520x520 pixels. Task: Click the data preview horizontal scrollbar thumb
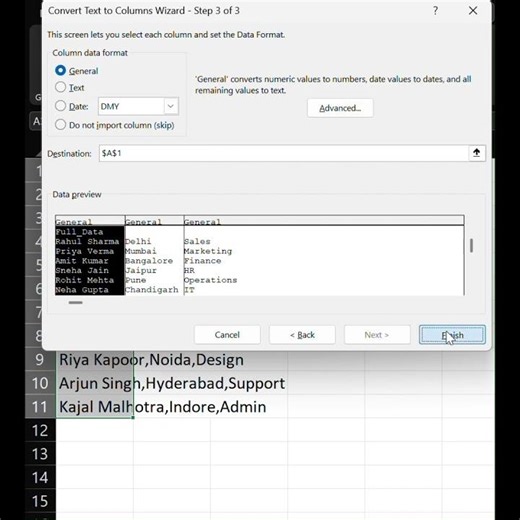click(x=76, y=303)
